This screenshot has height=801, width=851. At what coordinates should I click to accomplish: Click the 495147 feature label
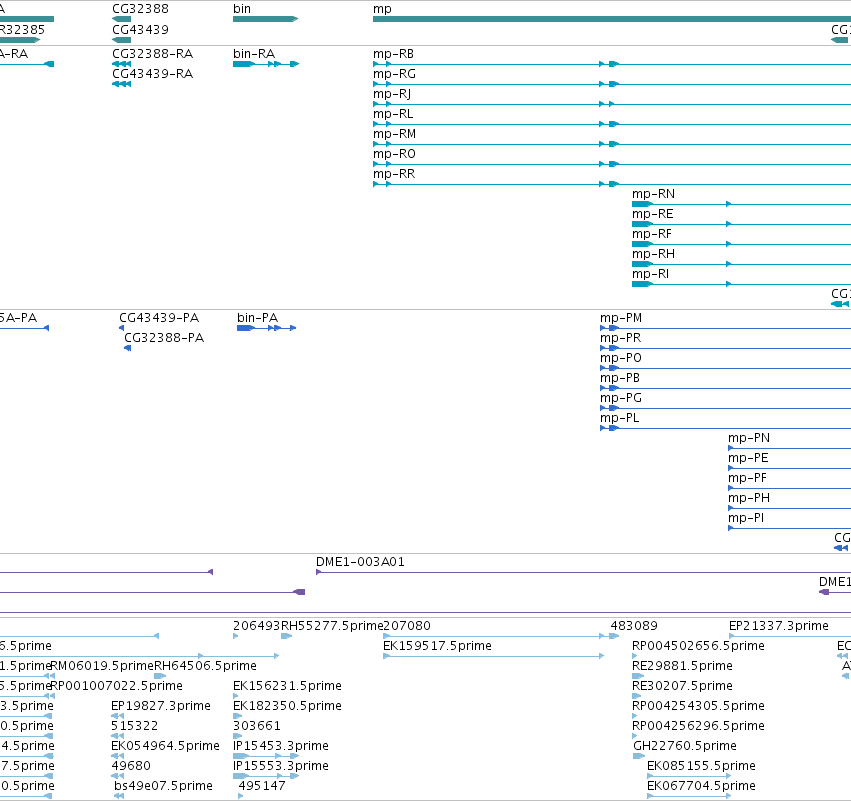click(x=262, y=786)
